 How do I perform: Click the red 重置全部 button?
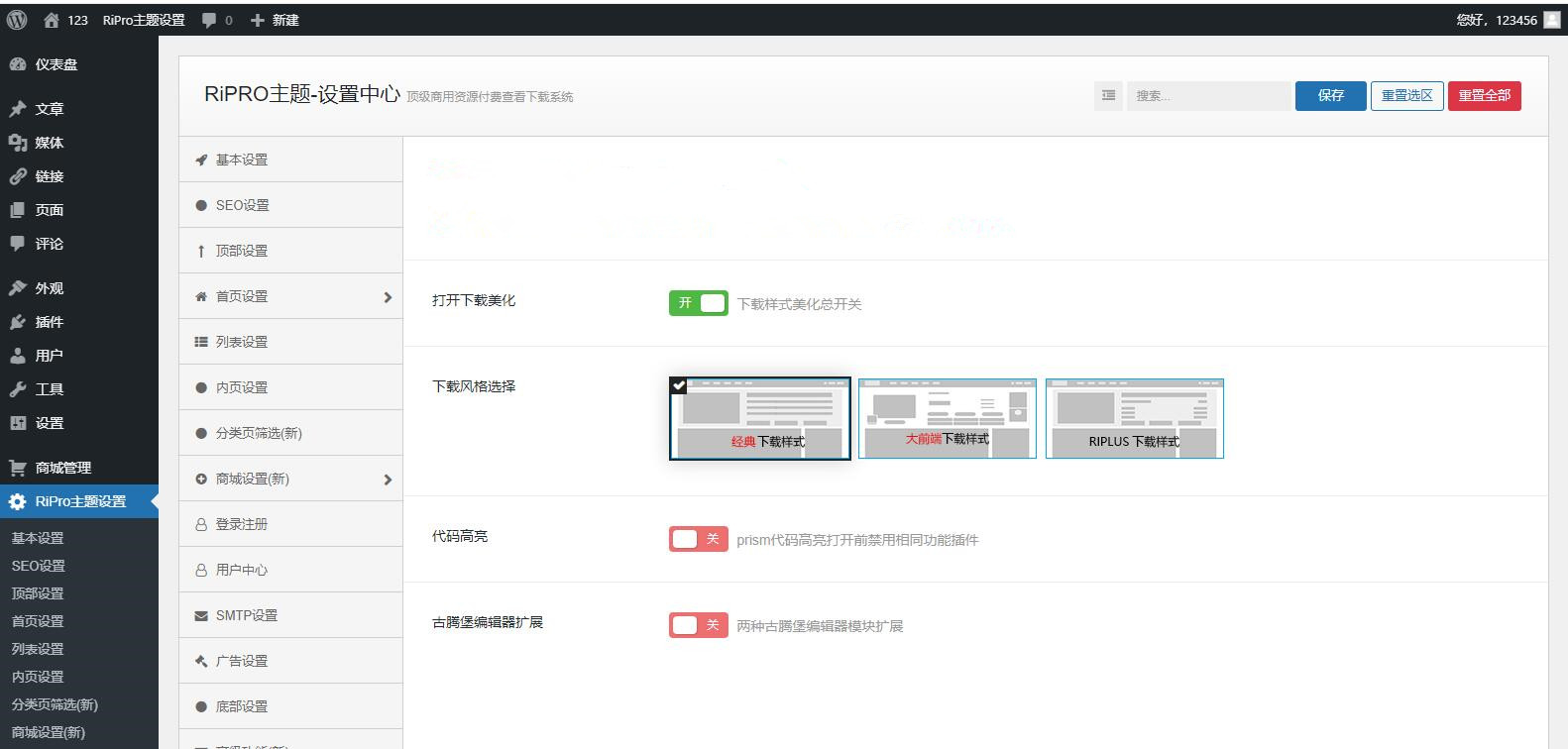(1484, 95)
